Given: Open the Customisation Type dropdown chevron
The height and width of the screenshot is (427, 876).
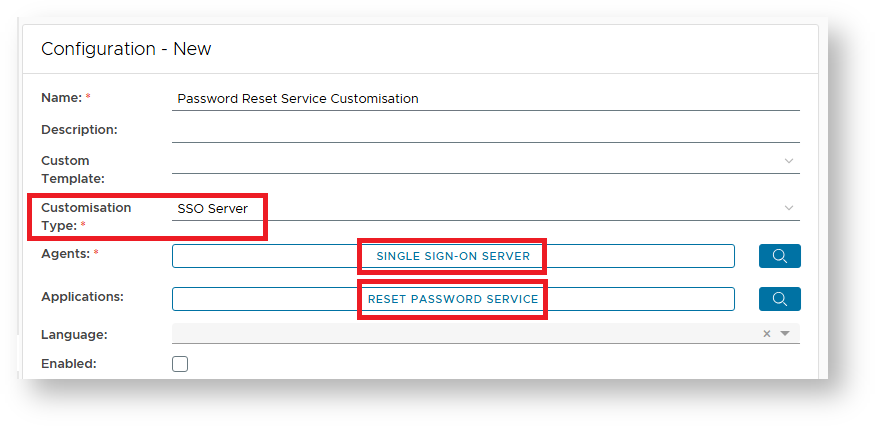Looking at the screenshot, I should point(789,208).
